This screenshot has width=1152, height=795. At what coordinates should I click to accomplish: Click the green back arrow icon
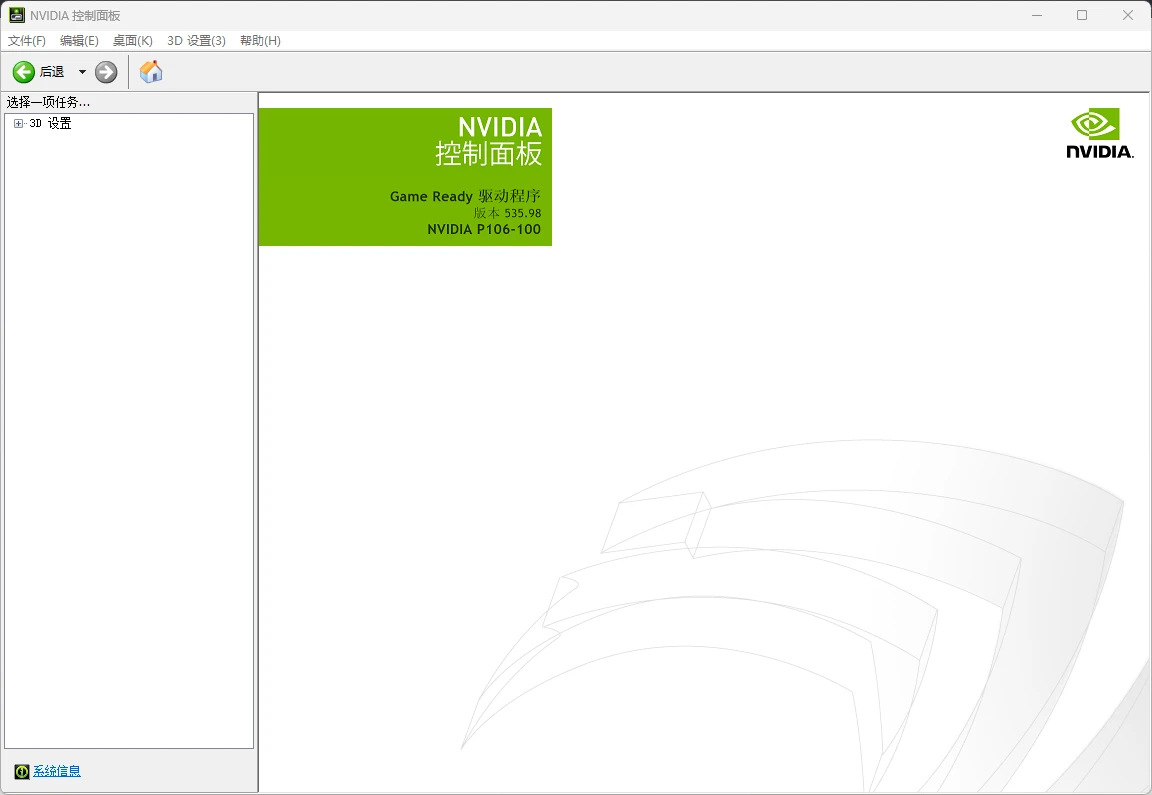tap(24, 72)
